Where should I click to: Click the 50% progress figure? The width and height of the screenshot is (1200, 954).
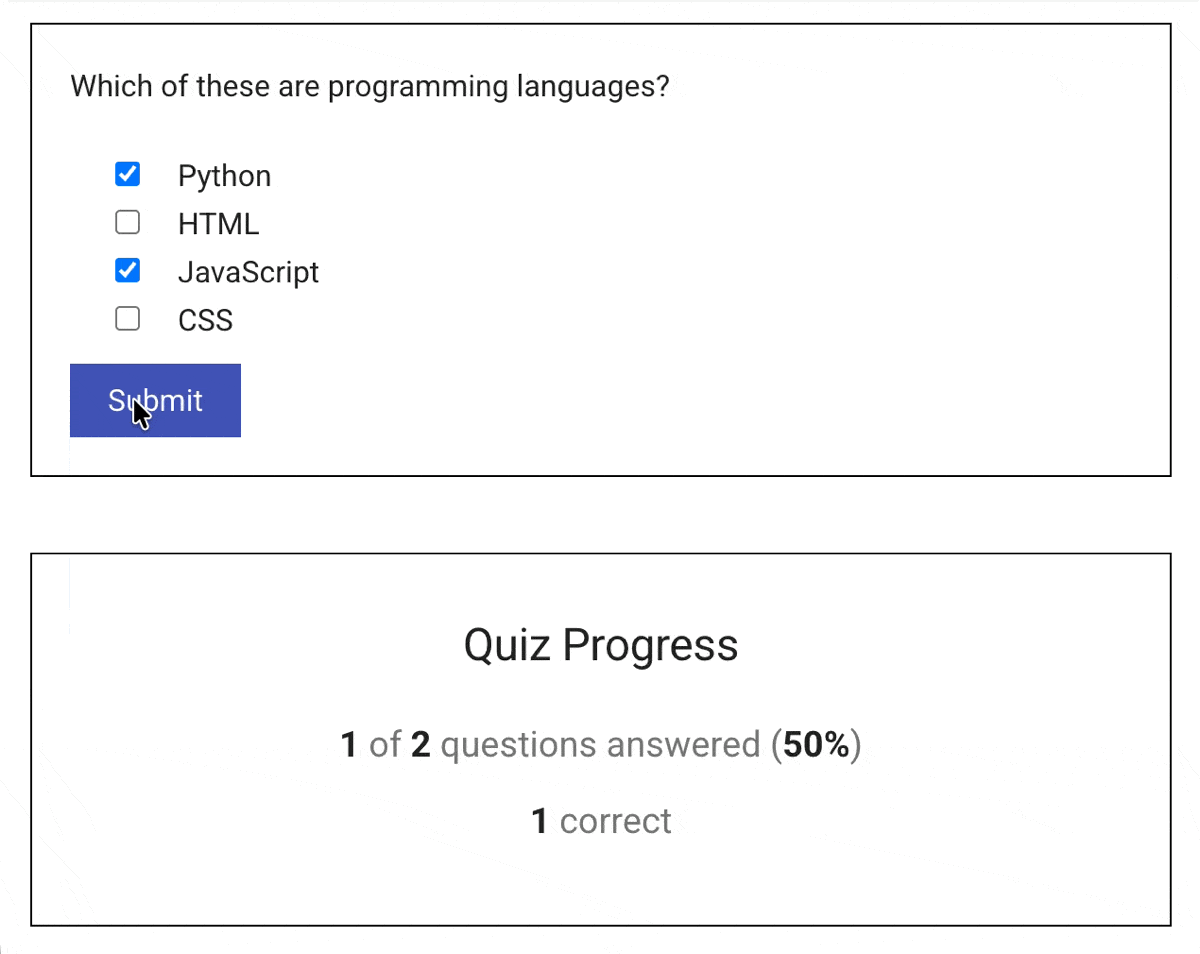click(818, 744)
